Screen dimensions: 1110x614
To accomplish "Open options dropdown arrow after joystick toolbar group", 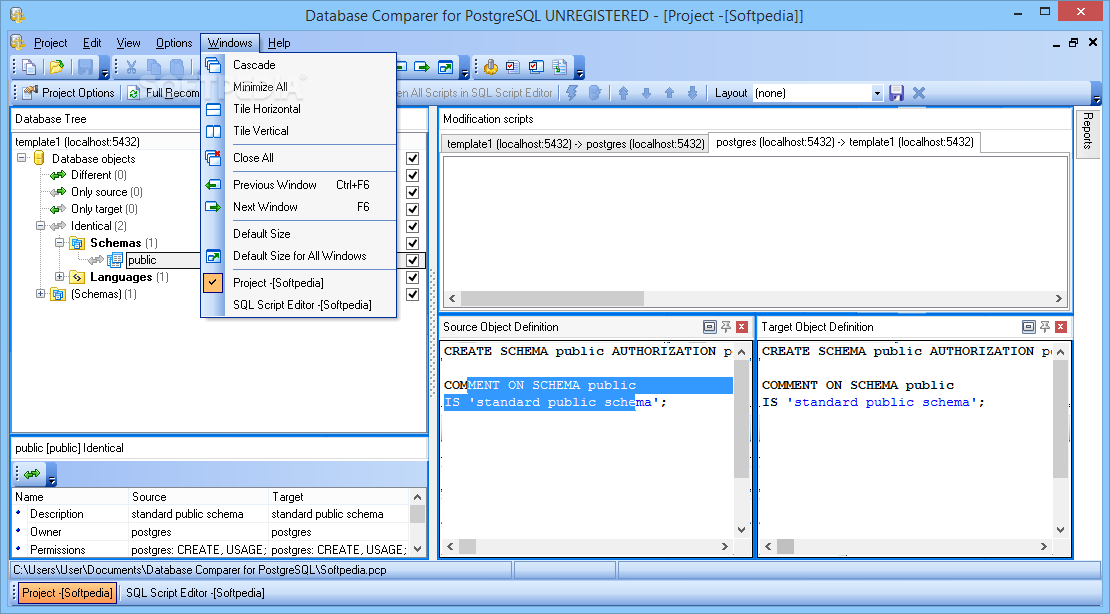I will coord(580,69).
